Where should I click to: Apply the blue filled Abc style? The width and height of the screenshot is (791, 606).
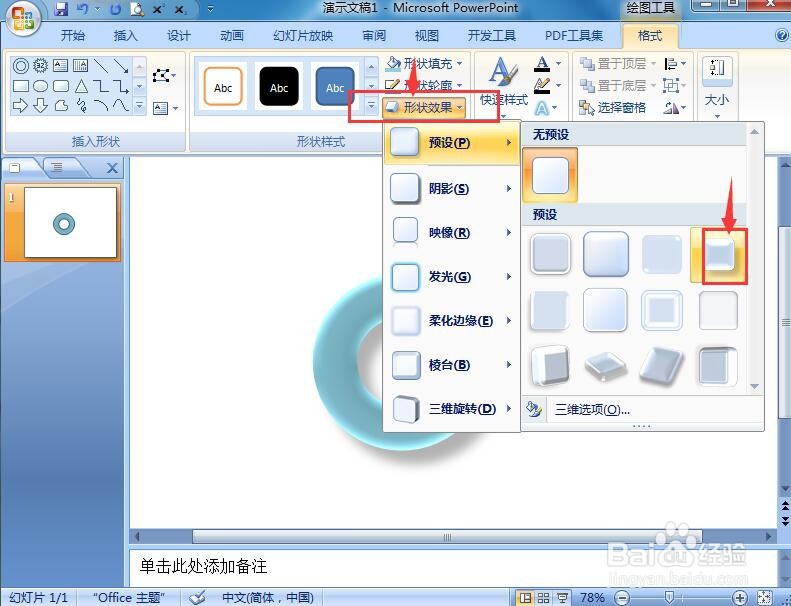coord(334,87)
